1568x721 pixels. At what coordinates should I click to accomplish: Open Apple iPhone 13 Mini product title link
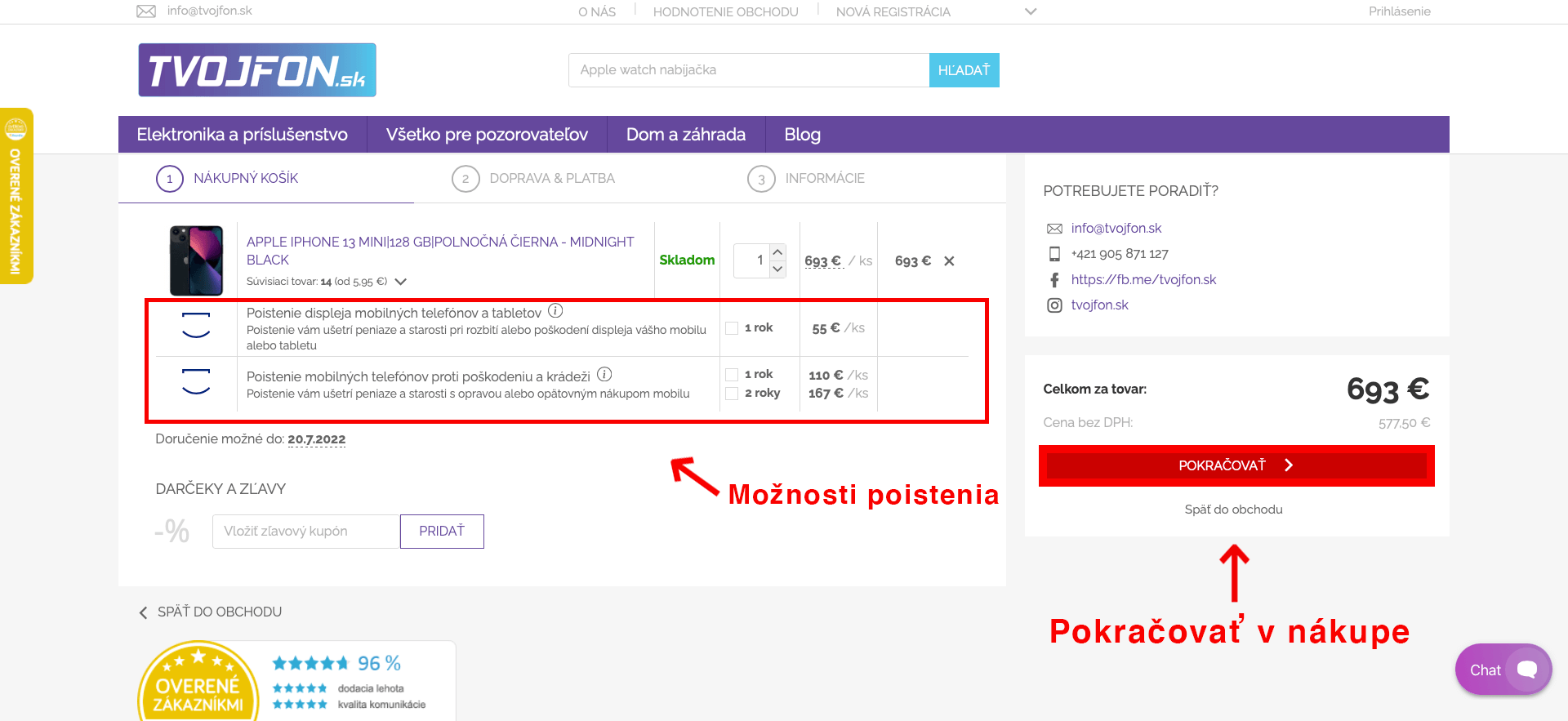tap(440, 251)
